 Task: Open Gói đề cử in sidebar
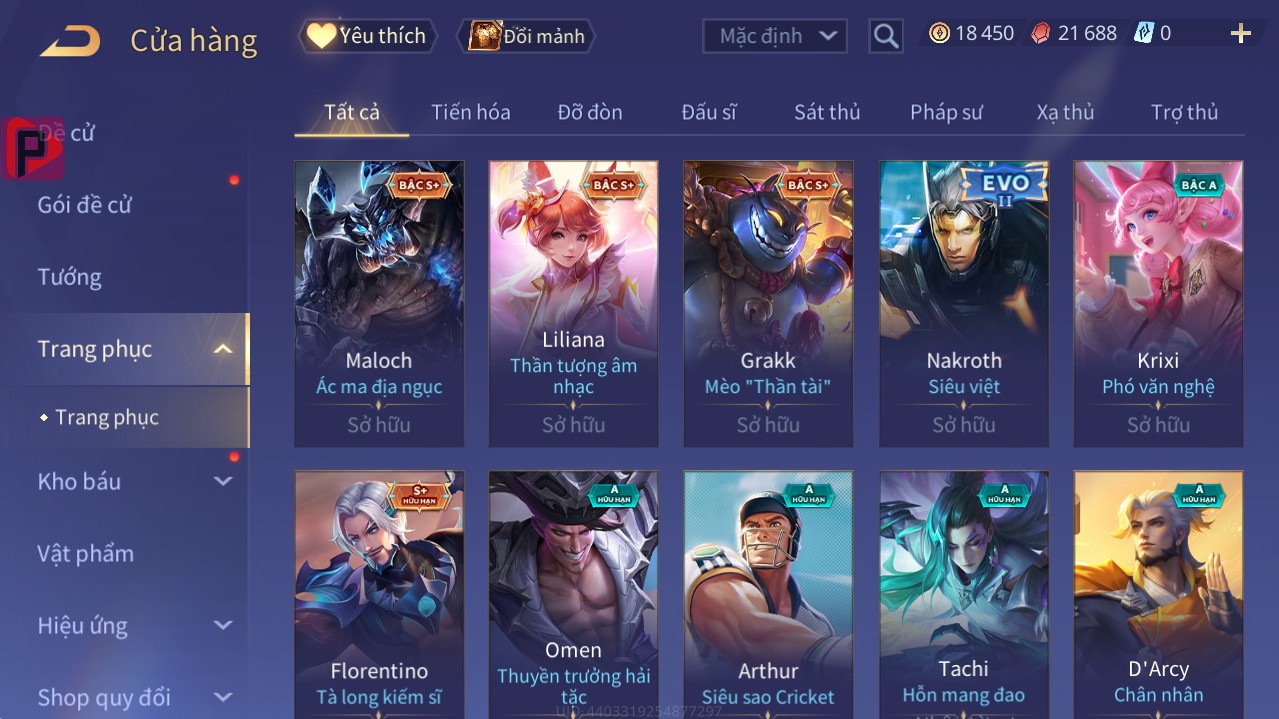pos(85,205)
